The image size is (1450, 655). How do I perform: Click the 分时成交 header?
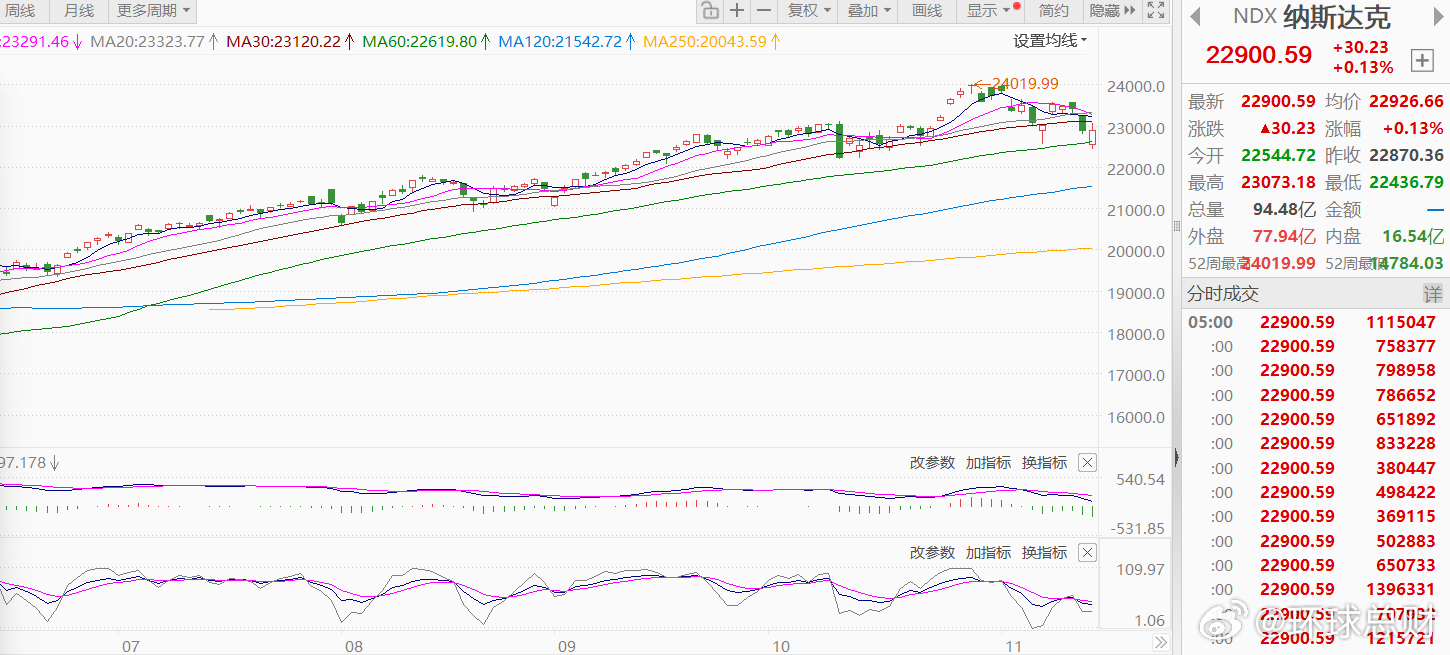click(x=1222, y=294)
